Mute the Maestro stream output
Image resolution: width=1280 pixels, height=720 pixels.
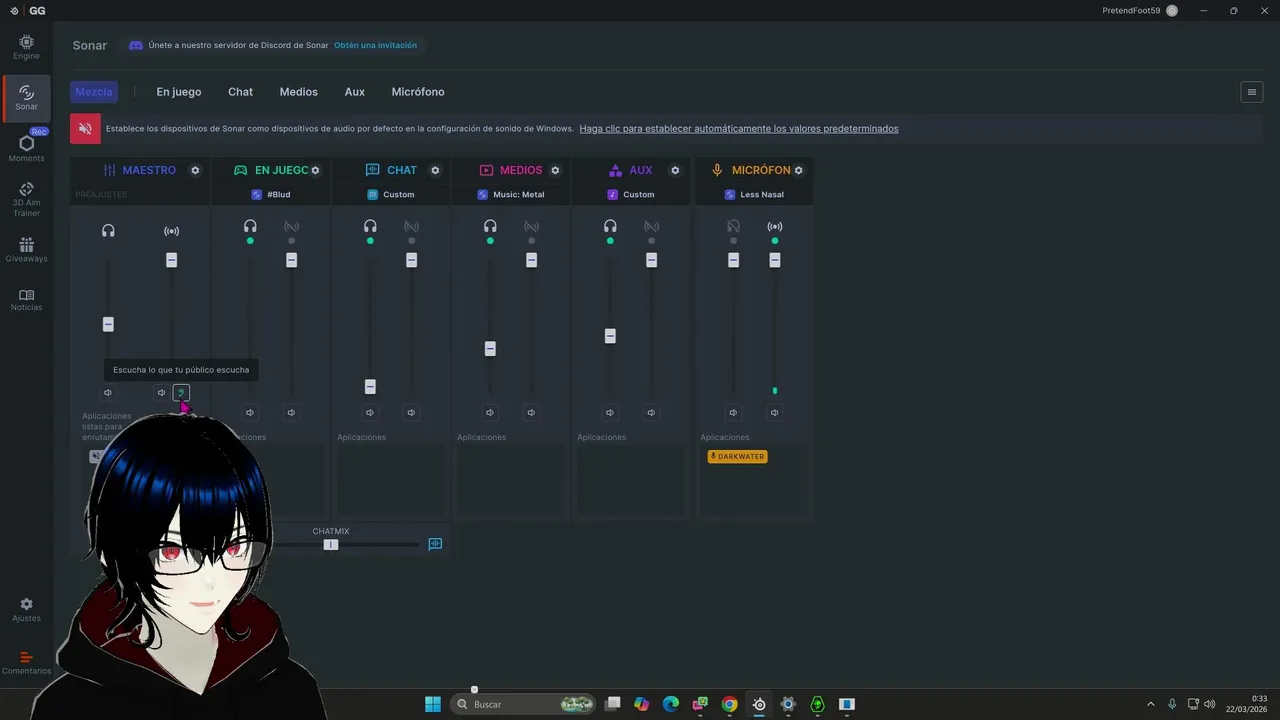(x=161, y=392)
